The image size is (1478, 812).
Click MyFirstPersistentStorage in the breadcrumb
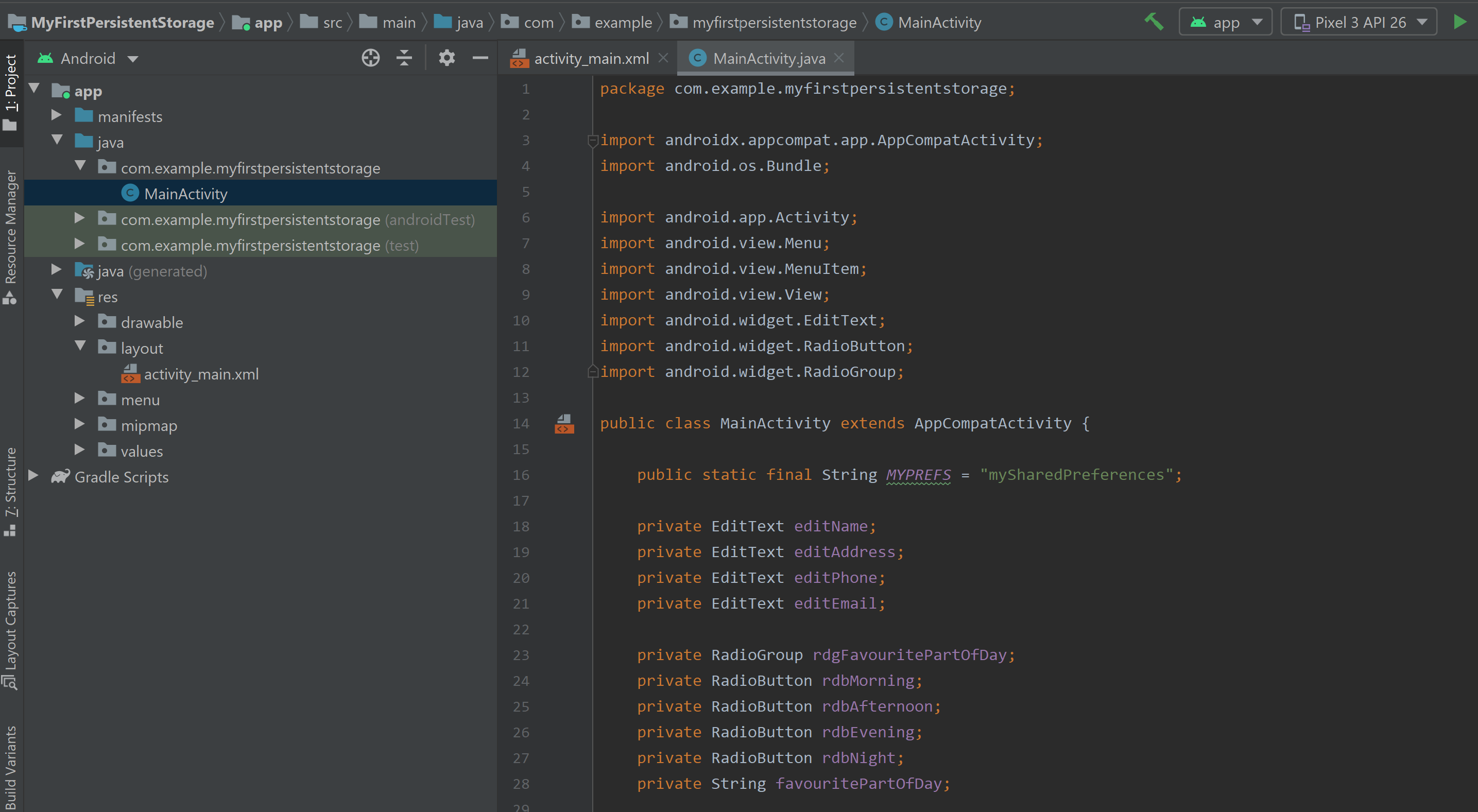click(111, 22)
